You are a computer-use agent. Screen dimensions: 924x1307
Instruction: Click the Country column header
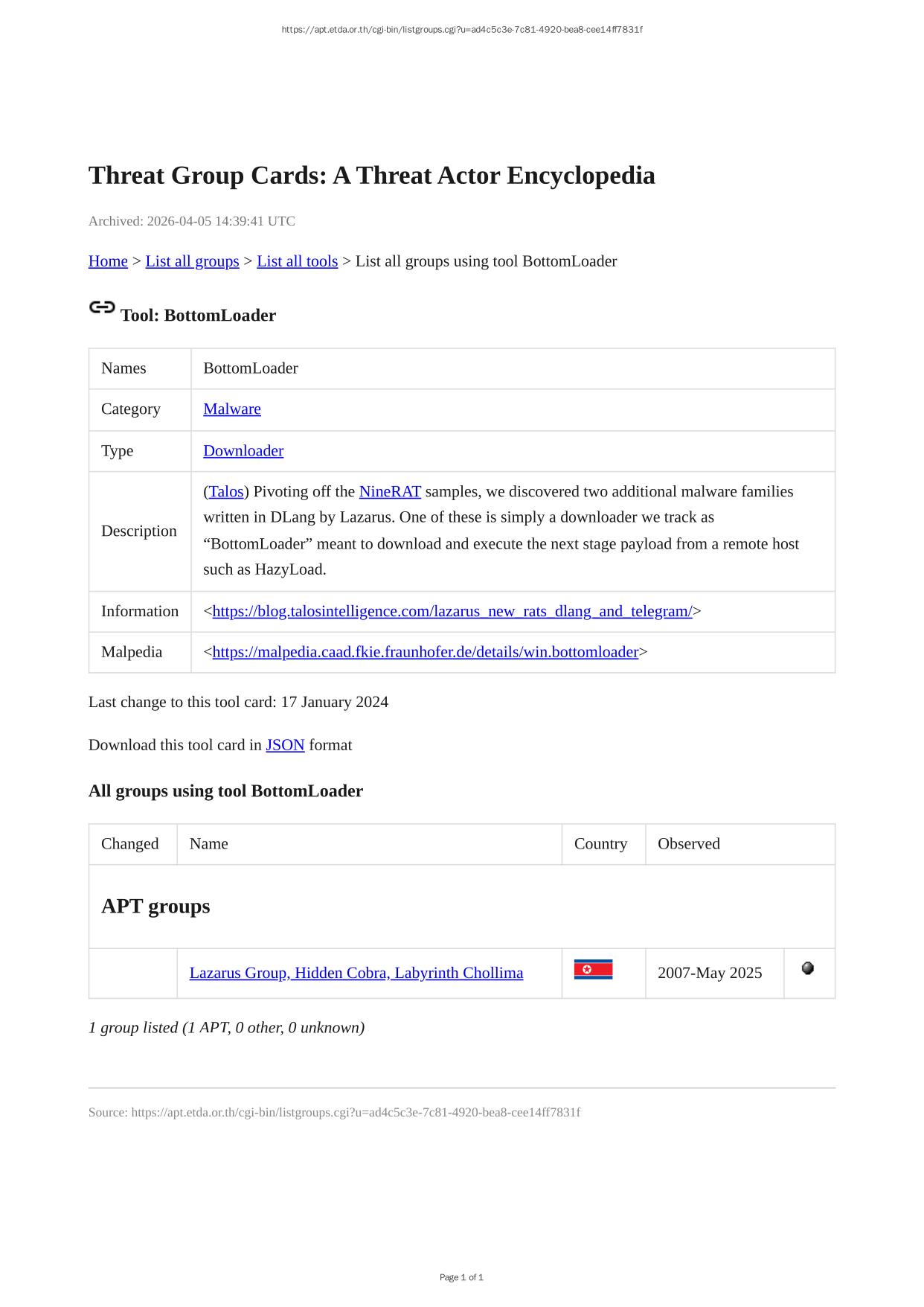tap(600, 844)
